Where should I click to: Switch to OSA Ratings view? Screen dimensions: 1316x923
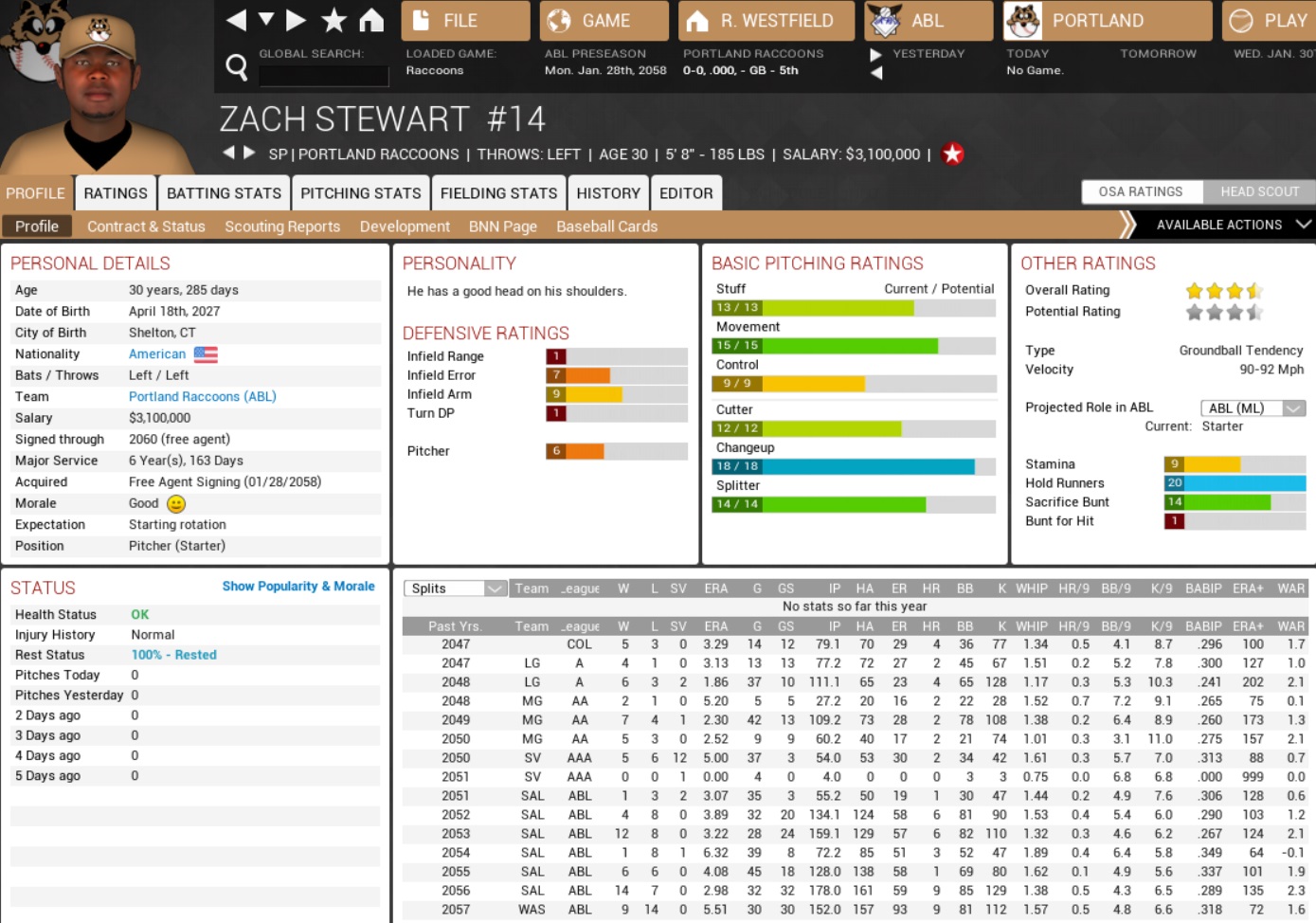click(x=1141, y=191)
